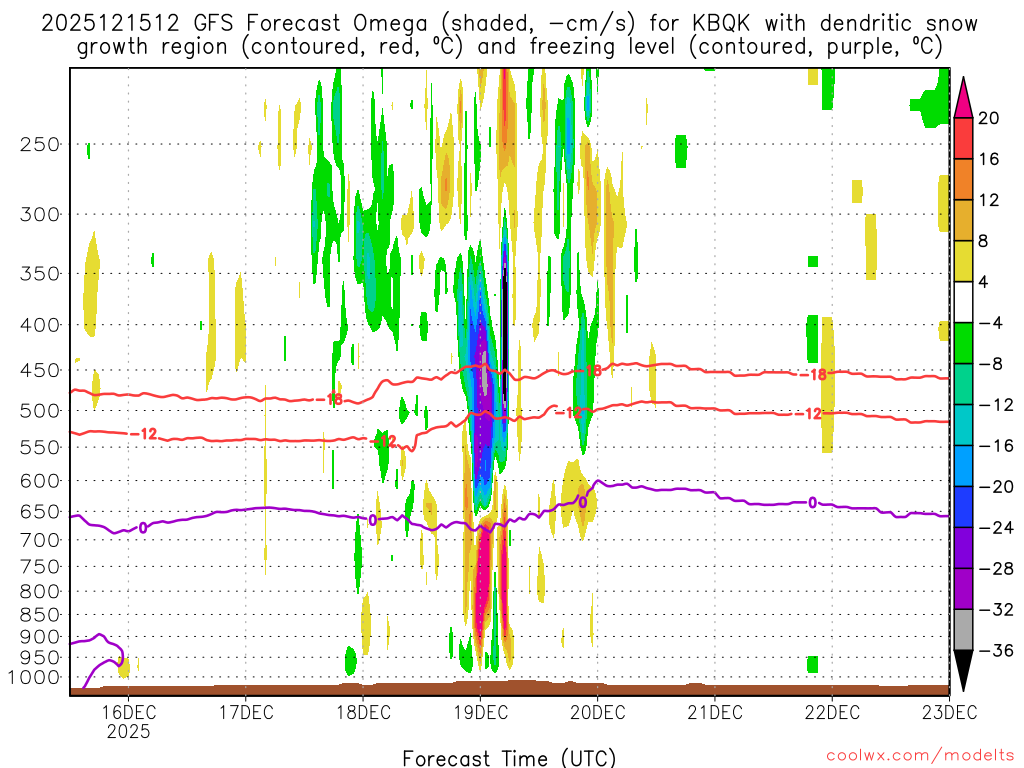The image size is (1024, 768).
Task: Click the 650 pressure level label
Action: pos(40,511)
